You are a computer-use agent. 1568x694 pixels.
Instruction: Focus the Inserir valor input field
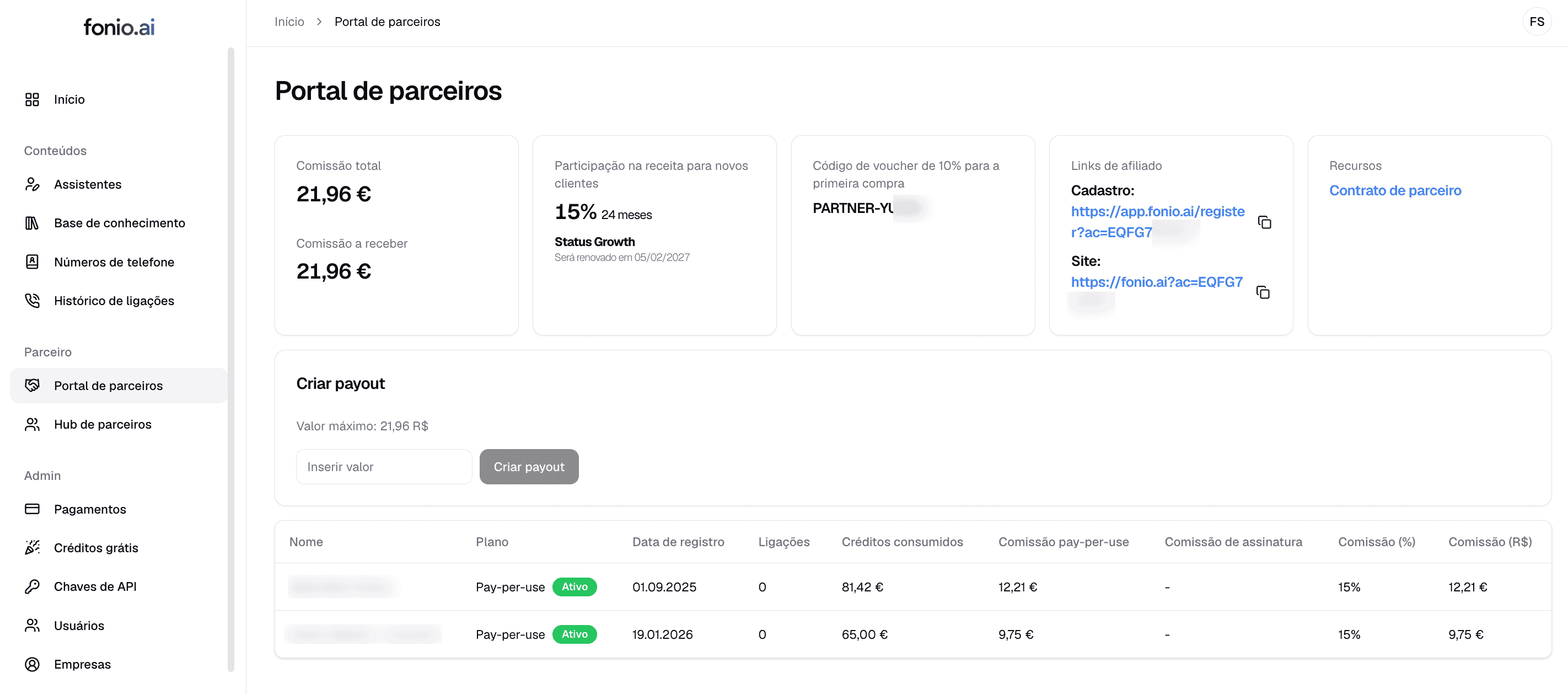(x=384, y=467)
